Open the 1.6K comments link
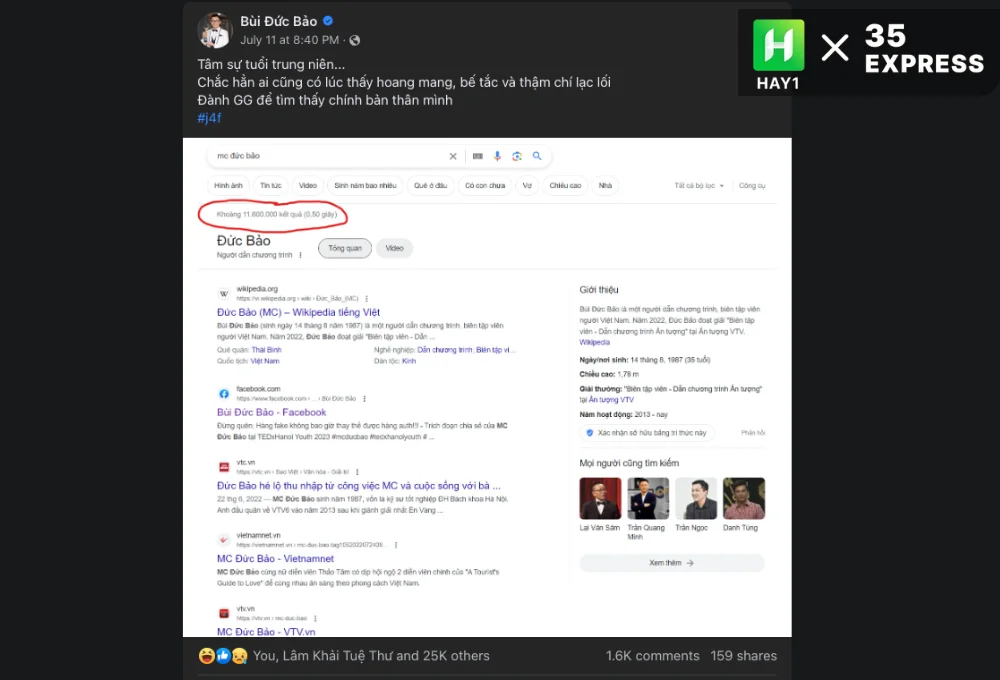 pos(652,656)
